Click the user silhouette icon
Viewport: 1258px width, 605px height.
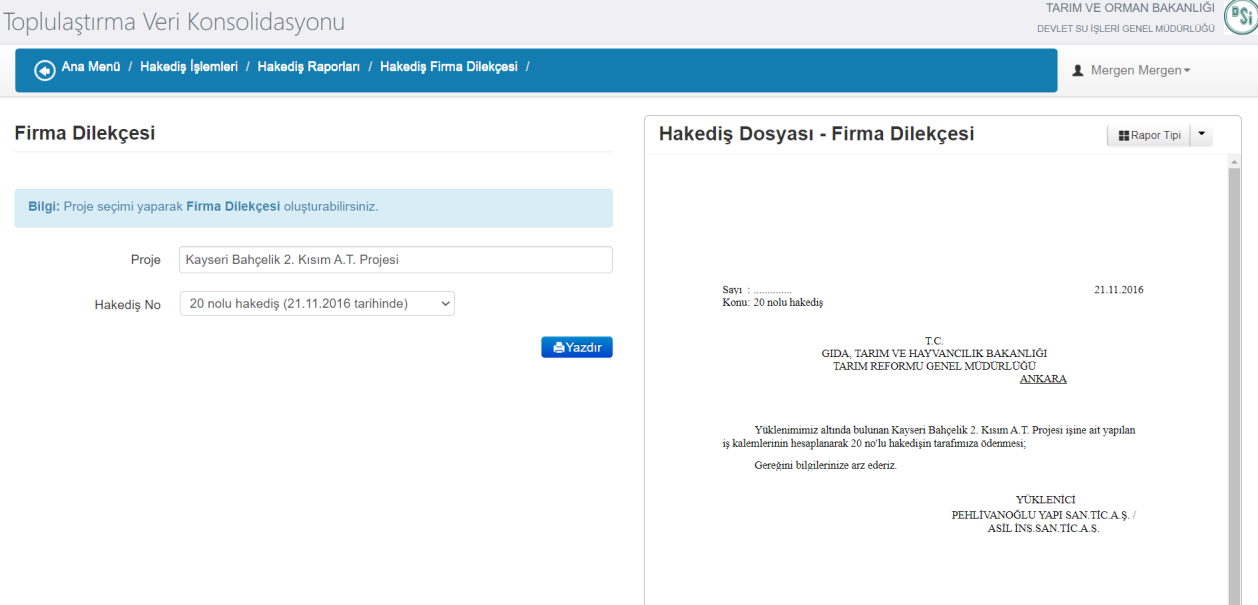point(1078,71)
